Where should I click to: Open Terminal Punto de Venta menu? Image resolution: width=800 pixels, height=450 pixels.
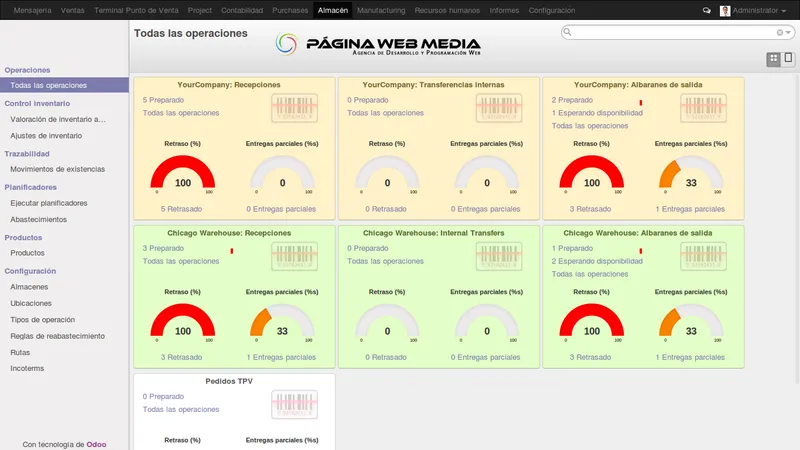pos(136,10)
